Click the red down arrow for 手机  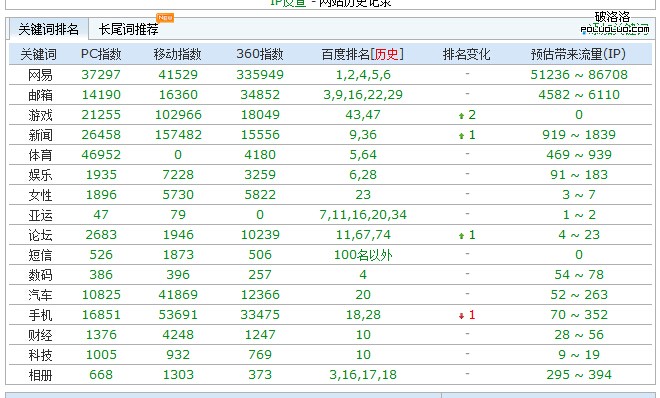[461, 316]
